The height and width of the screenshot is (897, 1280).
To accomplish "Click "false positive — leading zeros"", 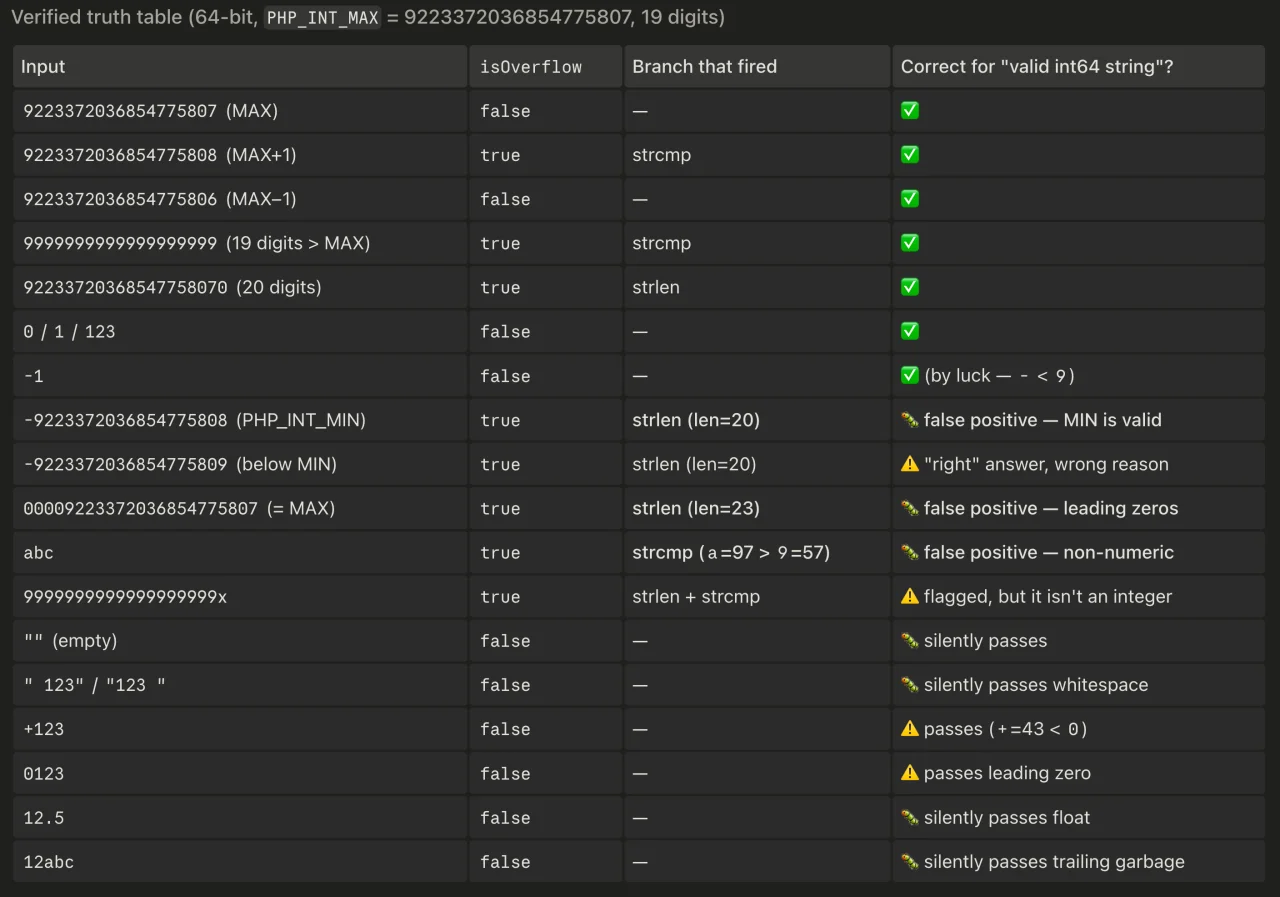I will pyautogui.click(x=1051, y=508).
